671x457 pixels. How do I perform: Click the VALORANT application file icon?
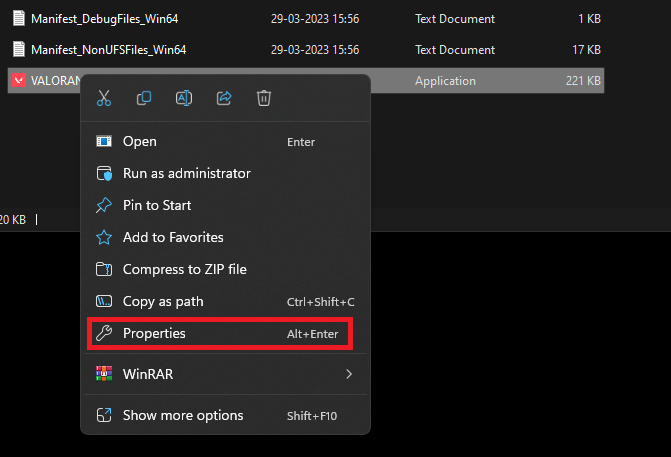click(18, 80)
